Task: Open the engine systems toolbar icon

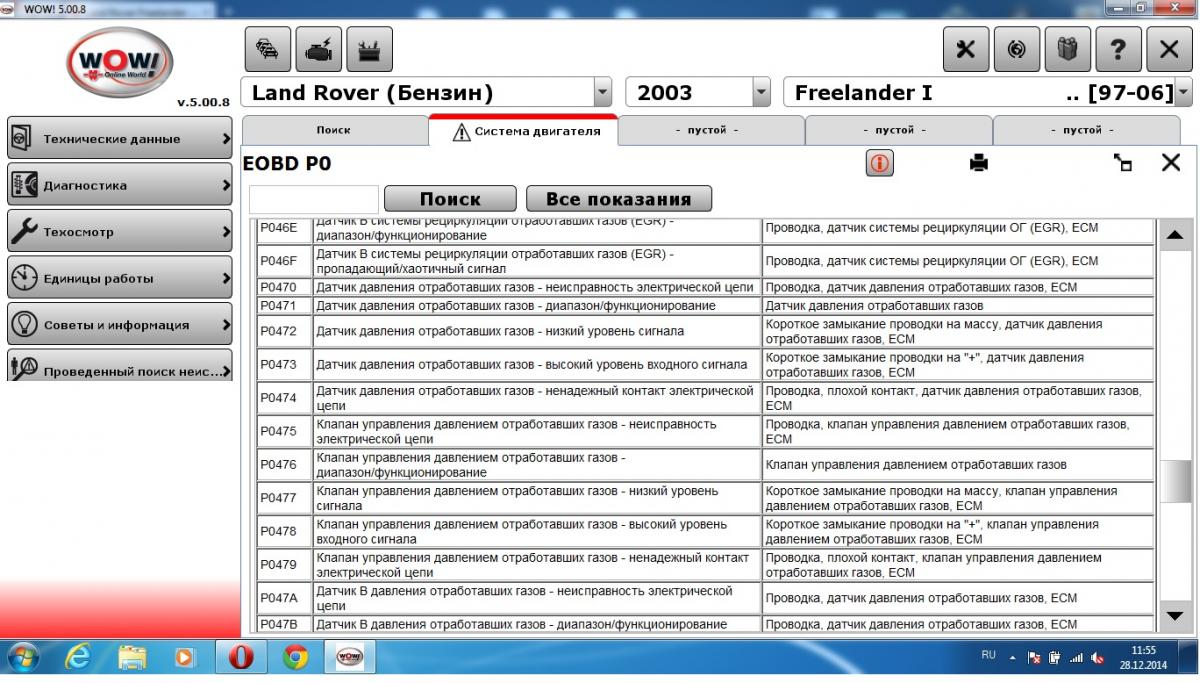Action: coord(318,48)
